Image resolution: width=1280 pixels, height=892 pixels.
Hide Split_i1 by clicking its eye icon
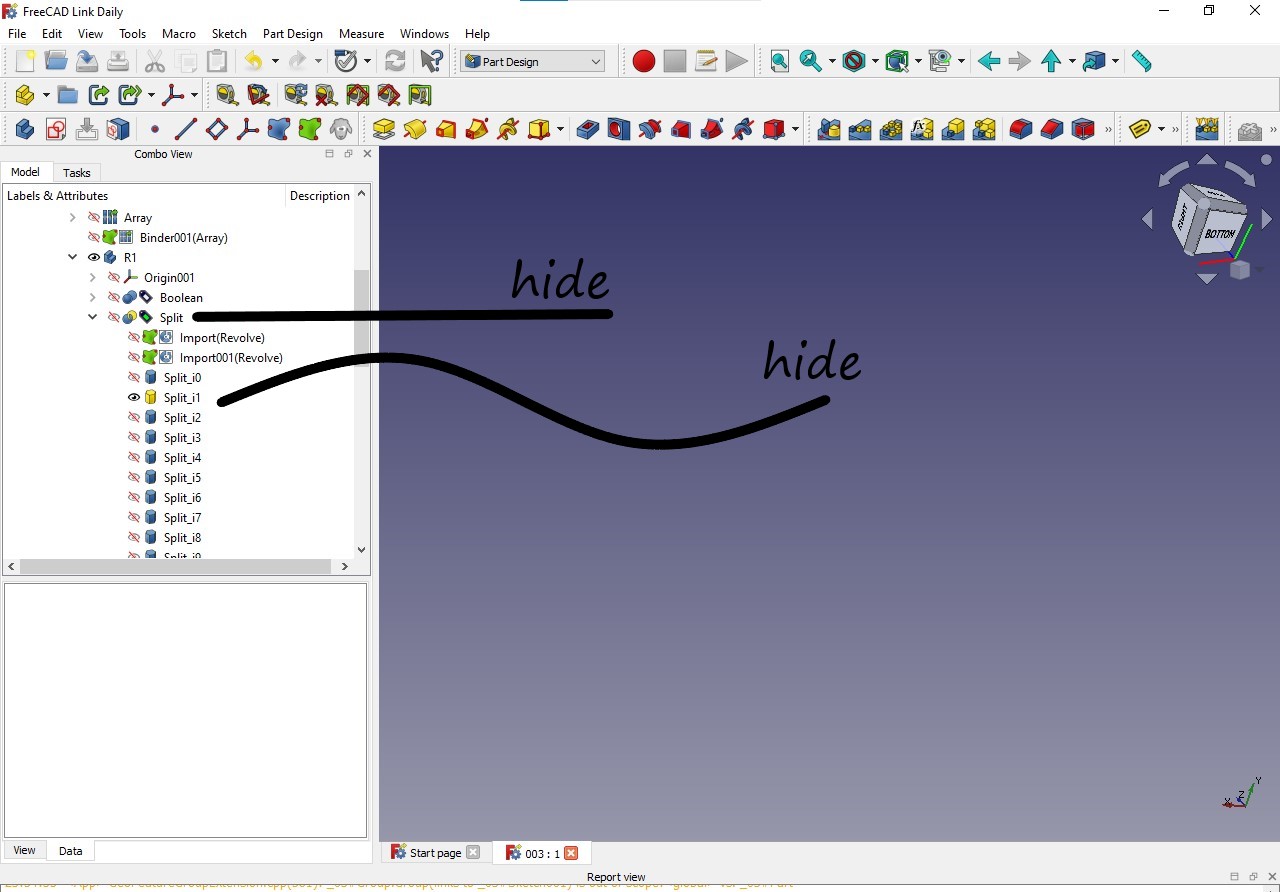click(x=133, y=397)
